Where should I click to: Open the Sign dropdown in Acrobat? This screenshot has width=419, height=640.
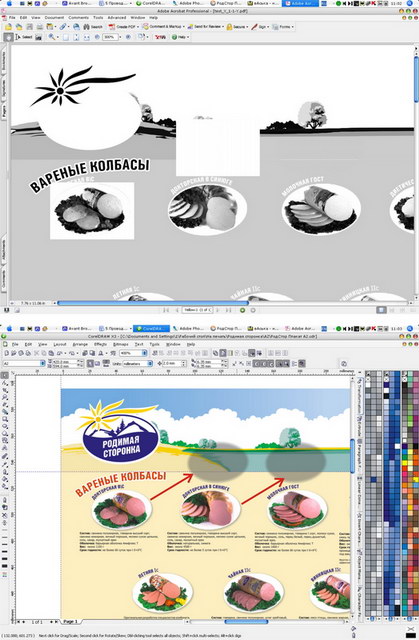coord(259,27)
